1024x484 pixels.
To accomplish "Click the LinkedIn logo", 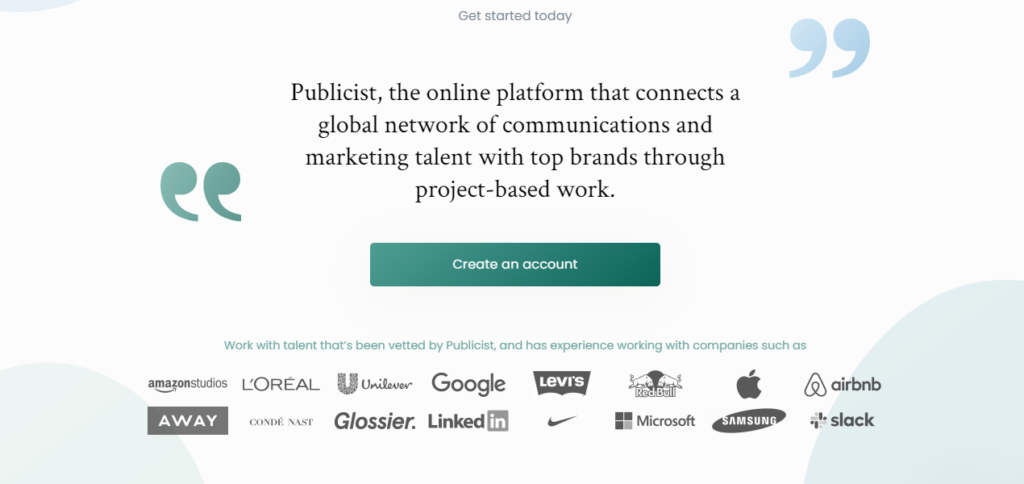I will point(468,421).
